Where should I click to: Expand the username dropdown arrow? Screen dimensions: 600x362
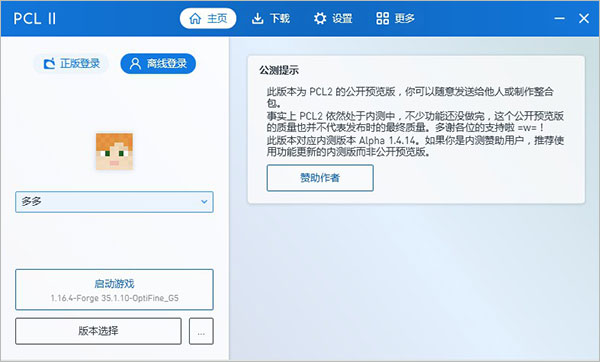tap(204, 202)
